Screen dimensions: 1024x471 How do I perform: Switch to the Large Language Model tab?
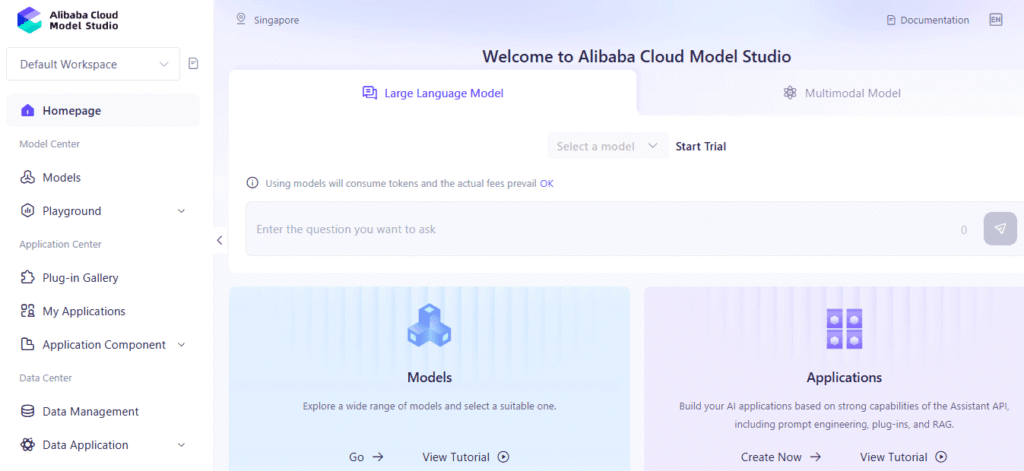(433, 93)
